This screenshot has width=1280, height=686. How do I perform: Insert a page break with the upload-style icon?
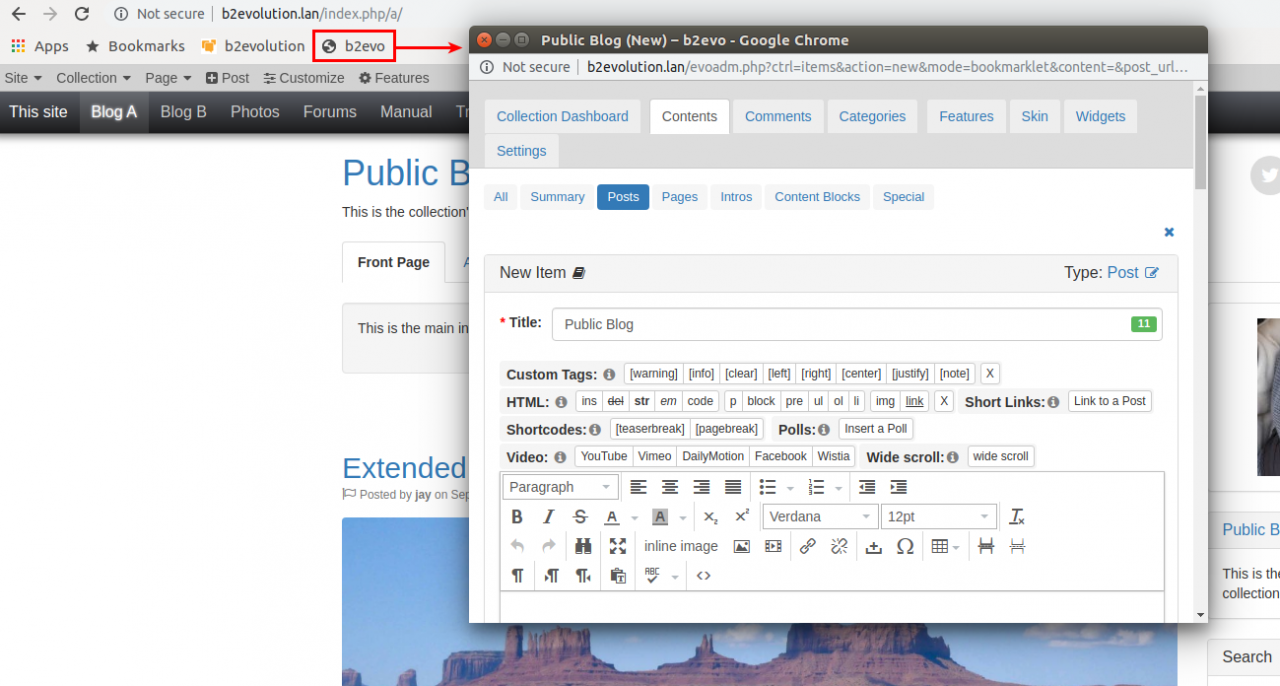(874, 546)
